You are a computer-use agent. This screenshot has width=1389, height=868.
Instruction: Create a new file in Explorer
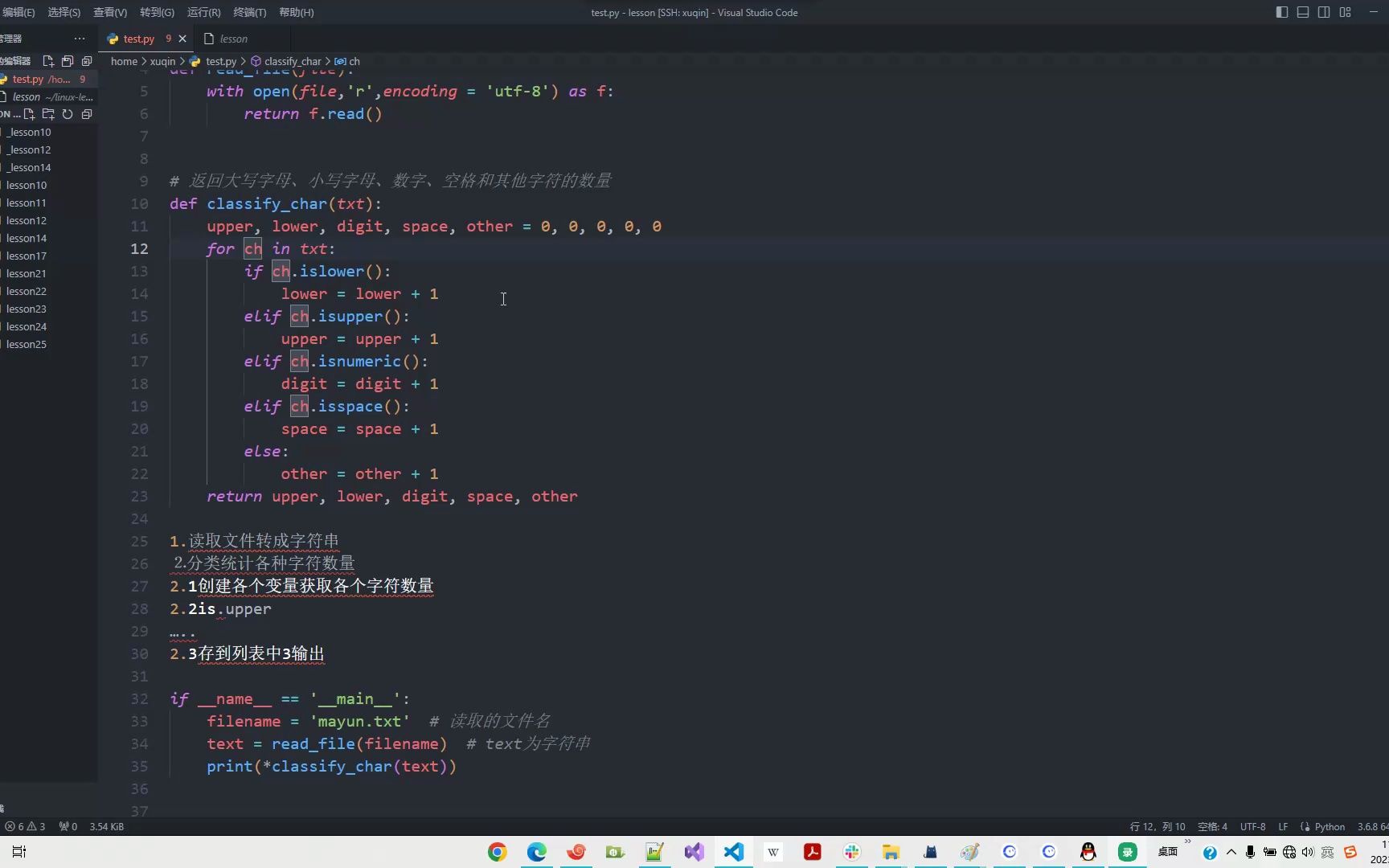coord(29,114)
